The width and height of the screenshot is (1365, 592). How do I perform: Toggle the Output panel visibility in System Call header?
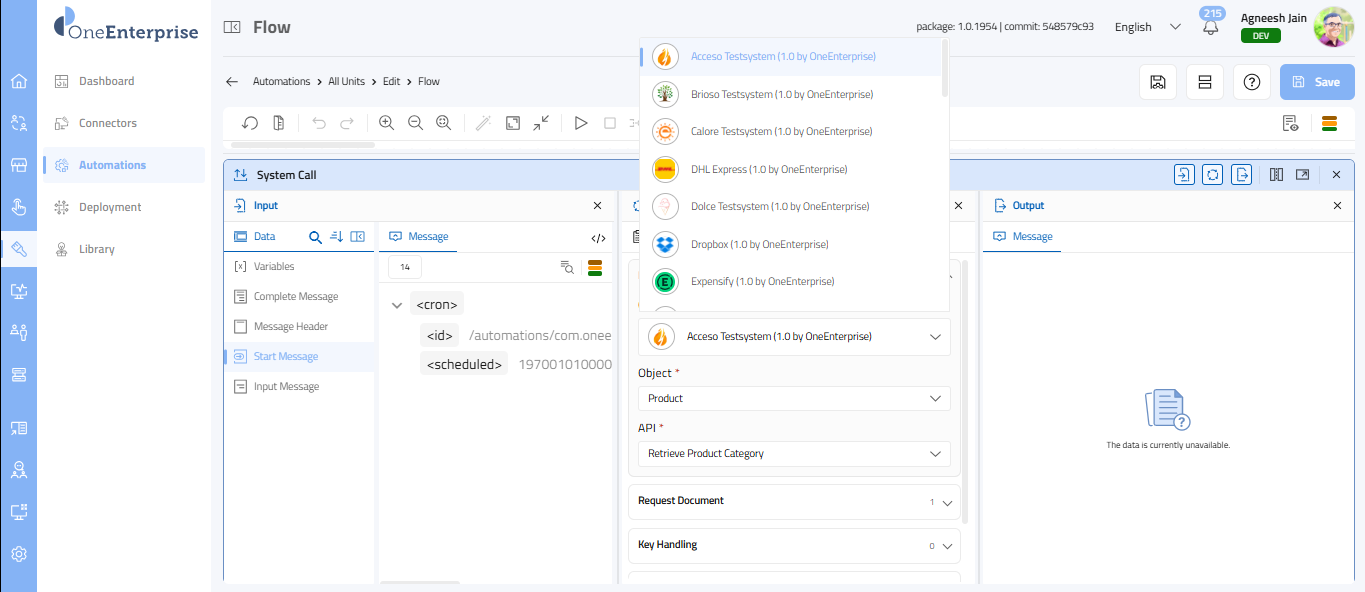click(1242, 175)
